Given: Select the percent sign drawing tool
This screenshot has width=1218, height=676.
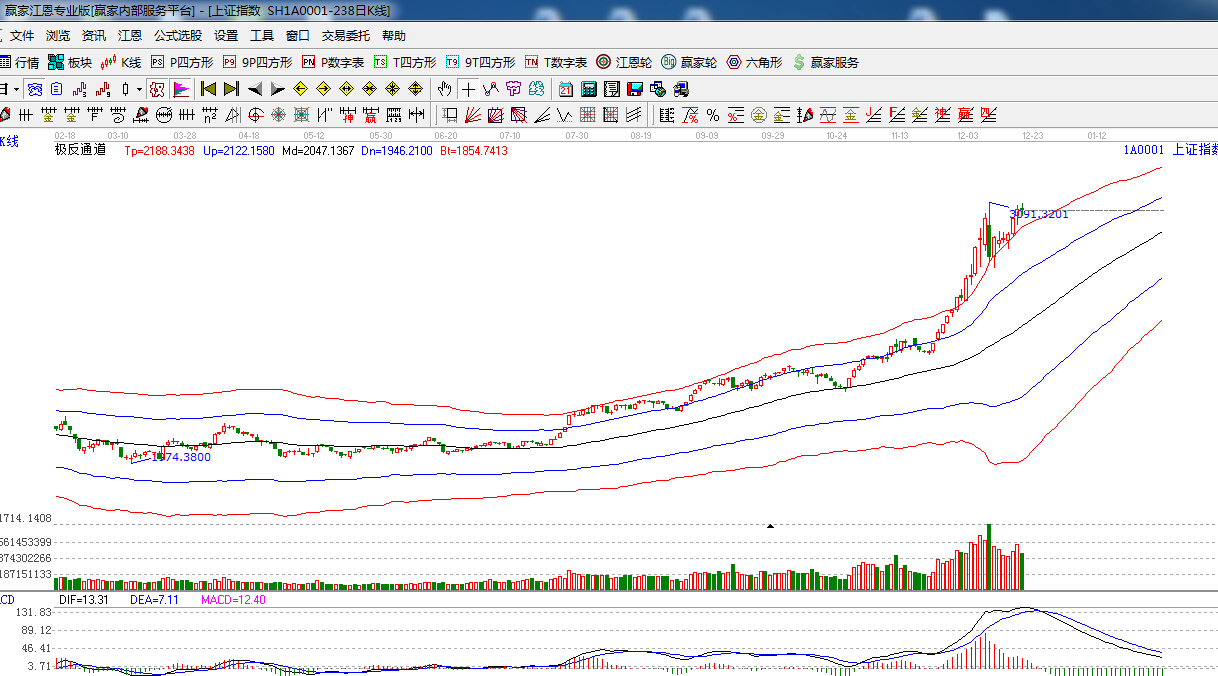Looking at the screenshot, I should 713,115.
